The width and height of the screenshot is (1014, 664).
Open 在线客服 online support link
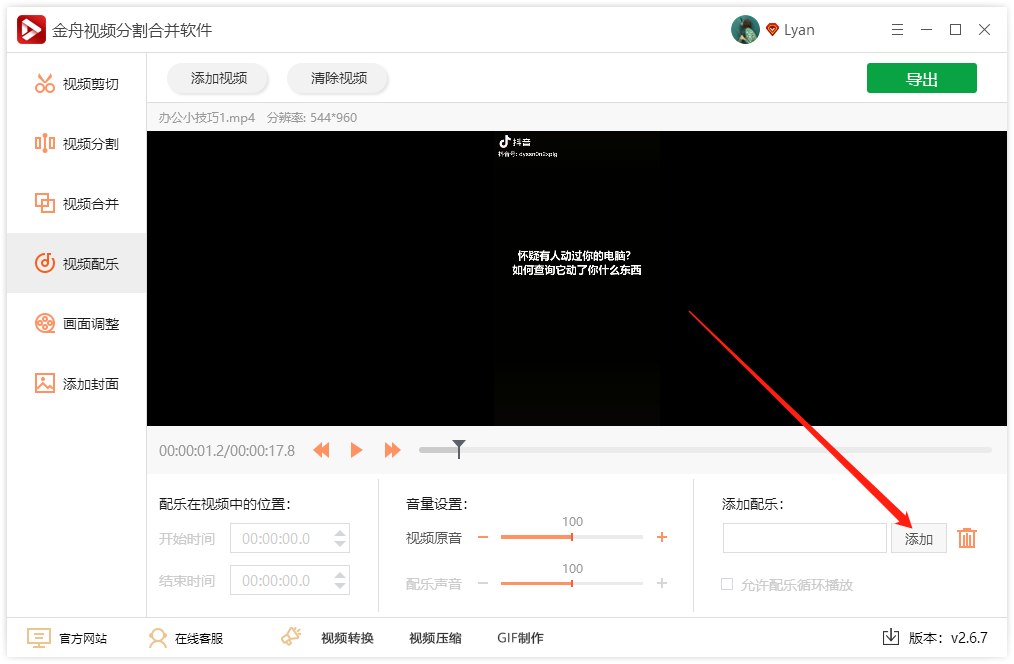click(x=199, y=638)
